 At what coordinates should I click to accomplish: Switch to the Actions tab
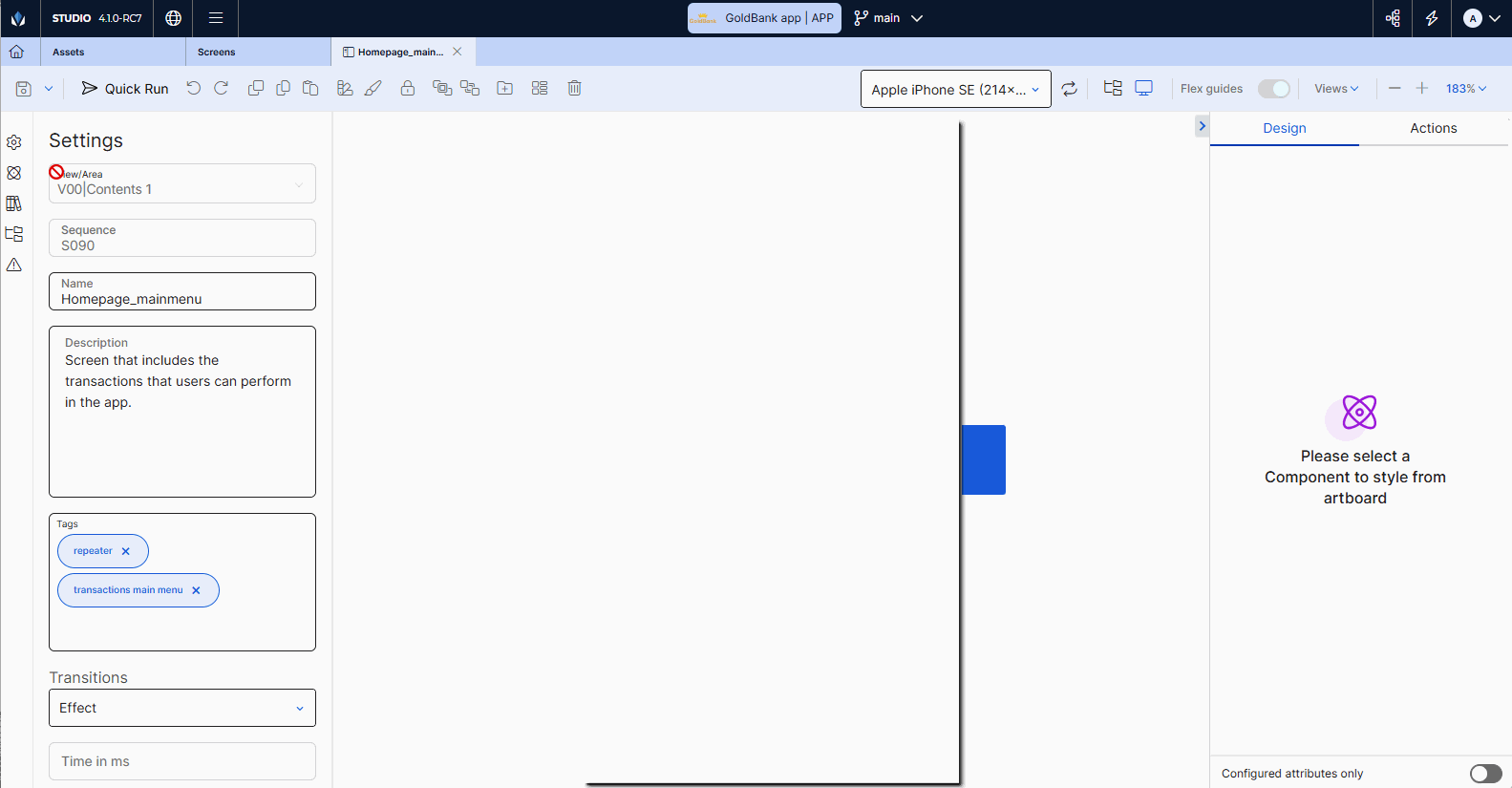(1433, 128)
